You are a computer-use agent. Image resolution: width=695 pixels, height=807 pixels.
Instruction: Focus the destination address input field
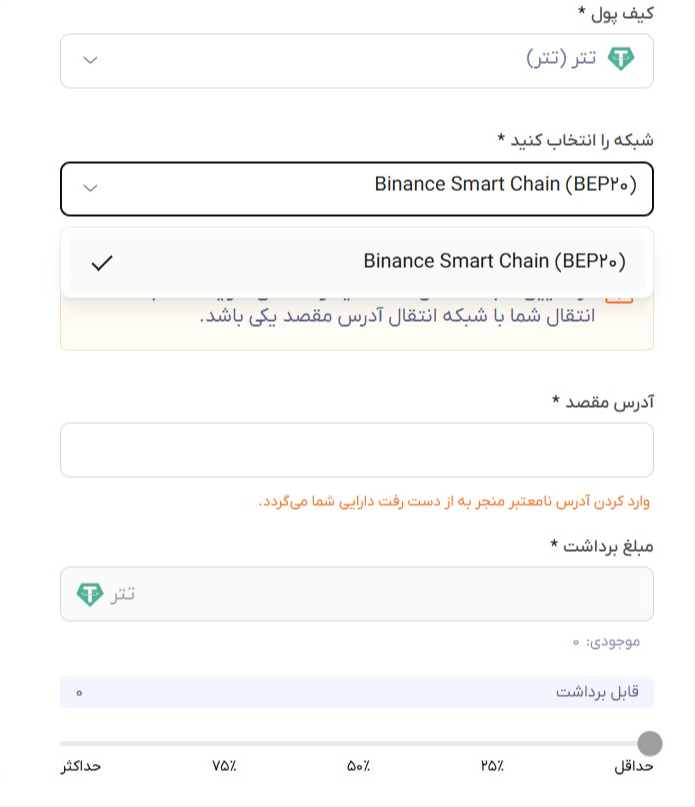tap(357, 450)
